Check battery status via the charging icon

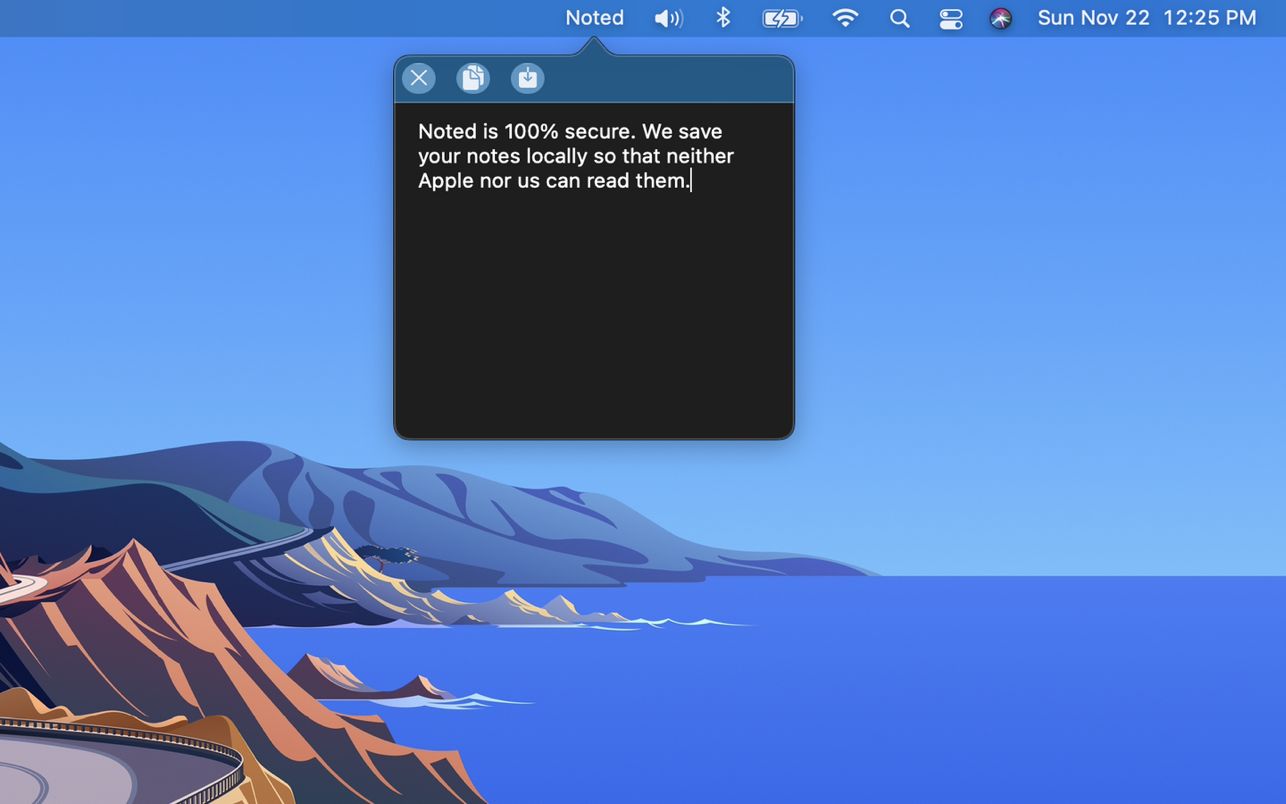[x=780, y=17]
